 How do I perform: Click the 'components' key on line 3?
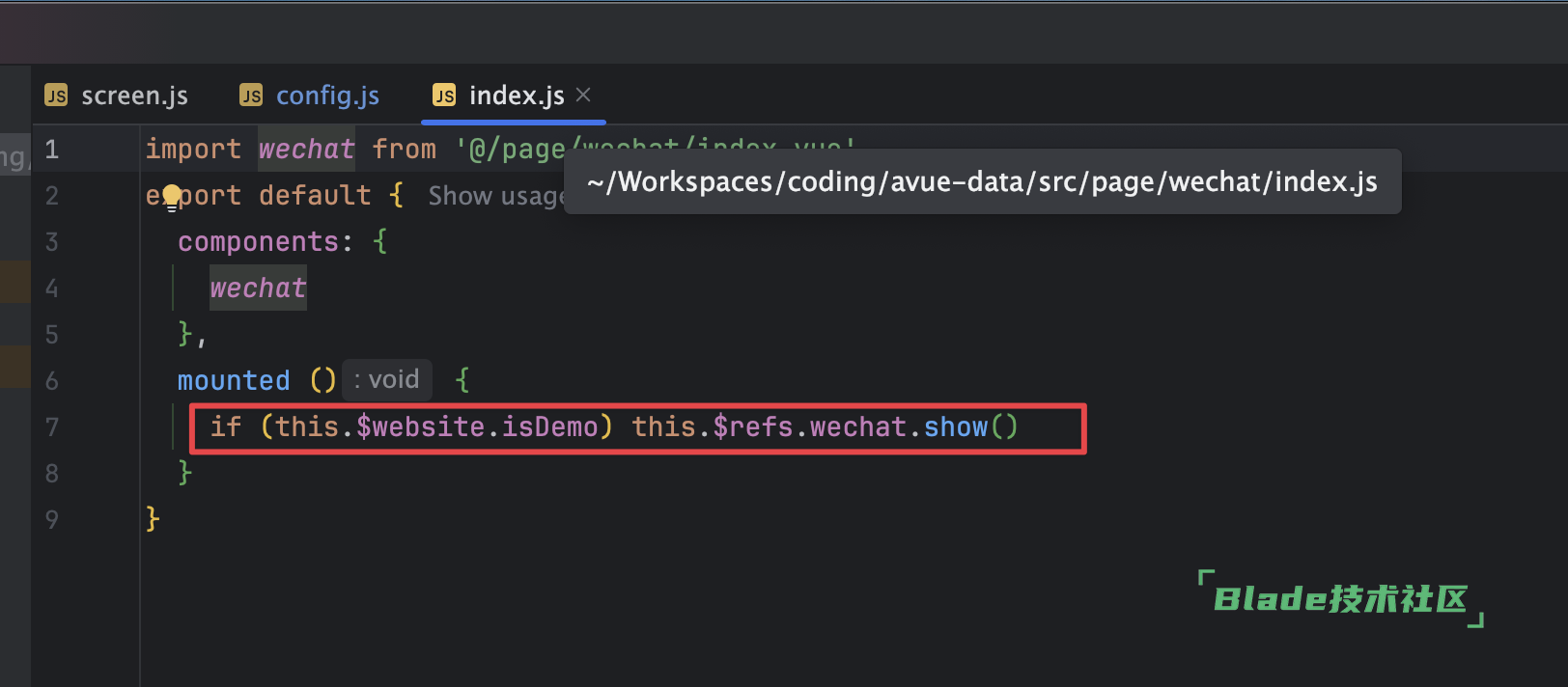(258, 241)
